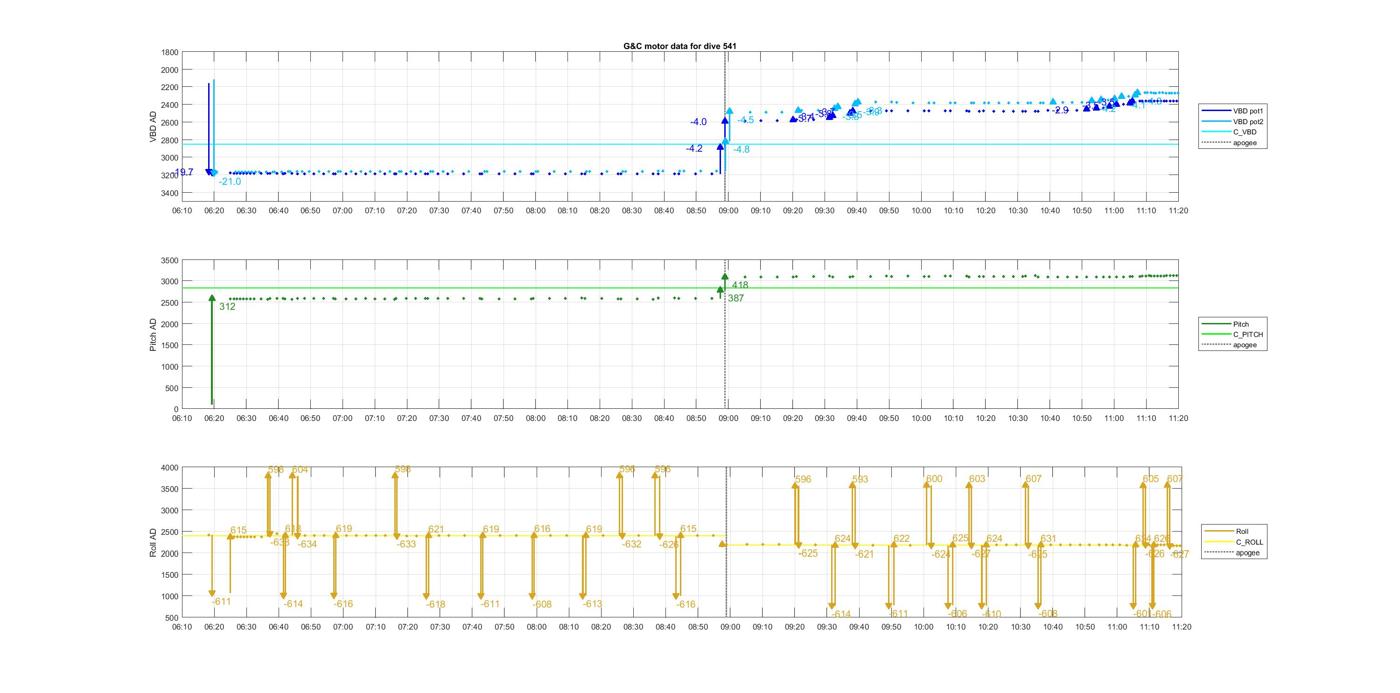Click the 06:10 tick under the Roll plot
Screen dimensions: 1400x693
(x=182, y=627)
